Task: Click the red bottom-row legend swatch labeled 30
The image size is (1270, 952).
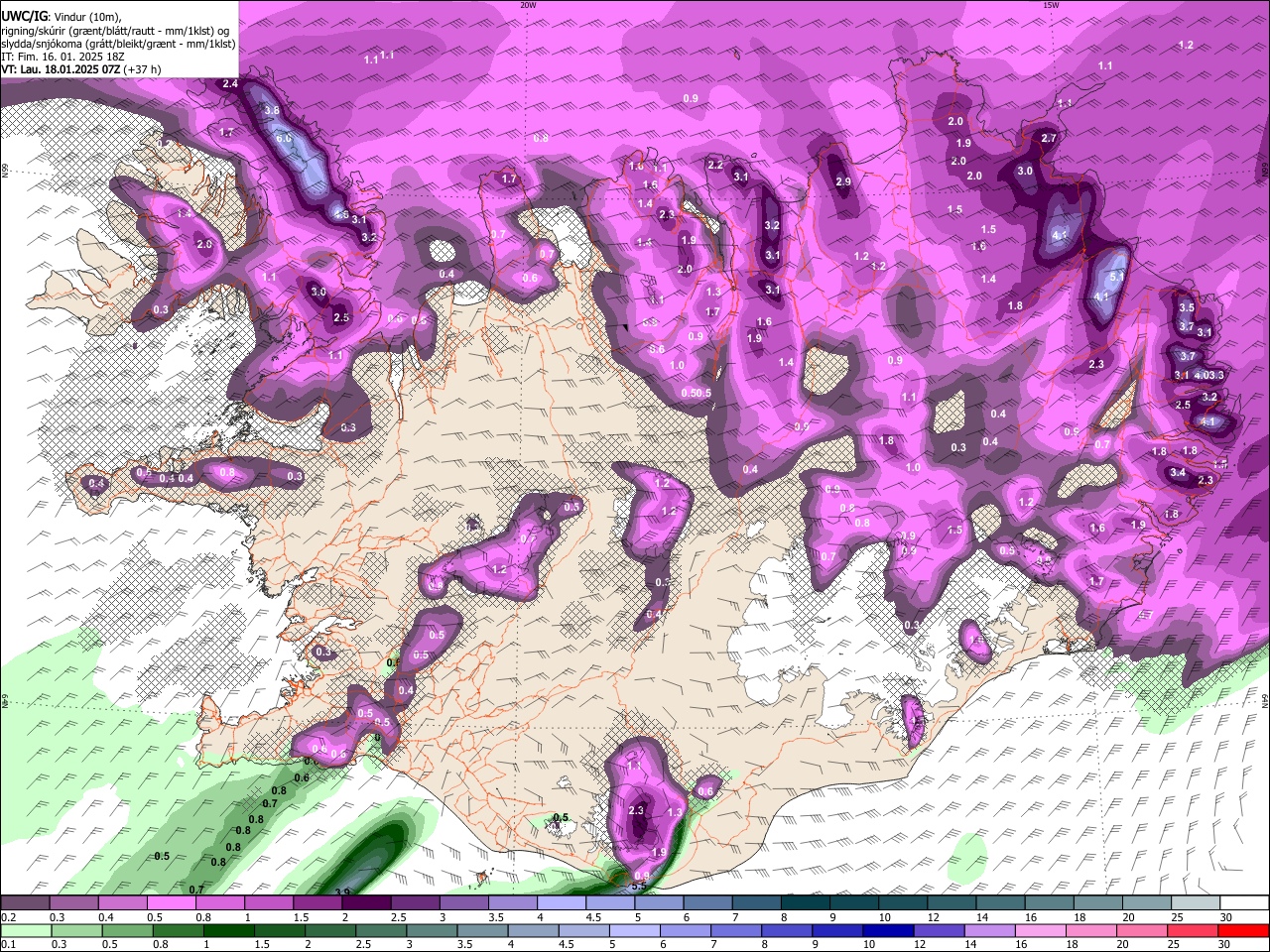Action: tap(1244, 930)
